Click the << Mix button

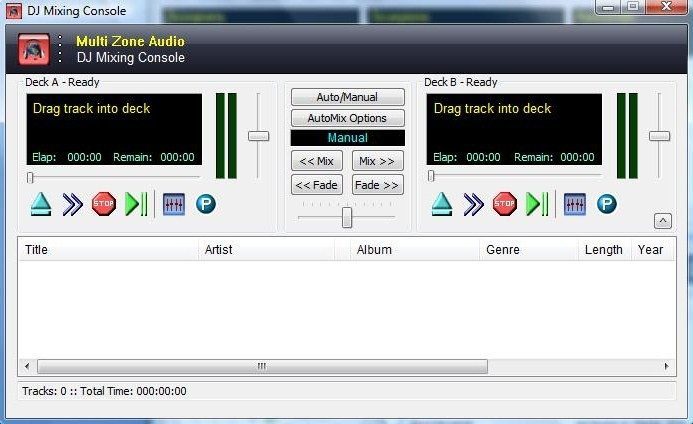tap(317, 161)
